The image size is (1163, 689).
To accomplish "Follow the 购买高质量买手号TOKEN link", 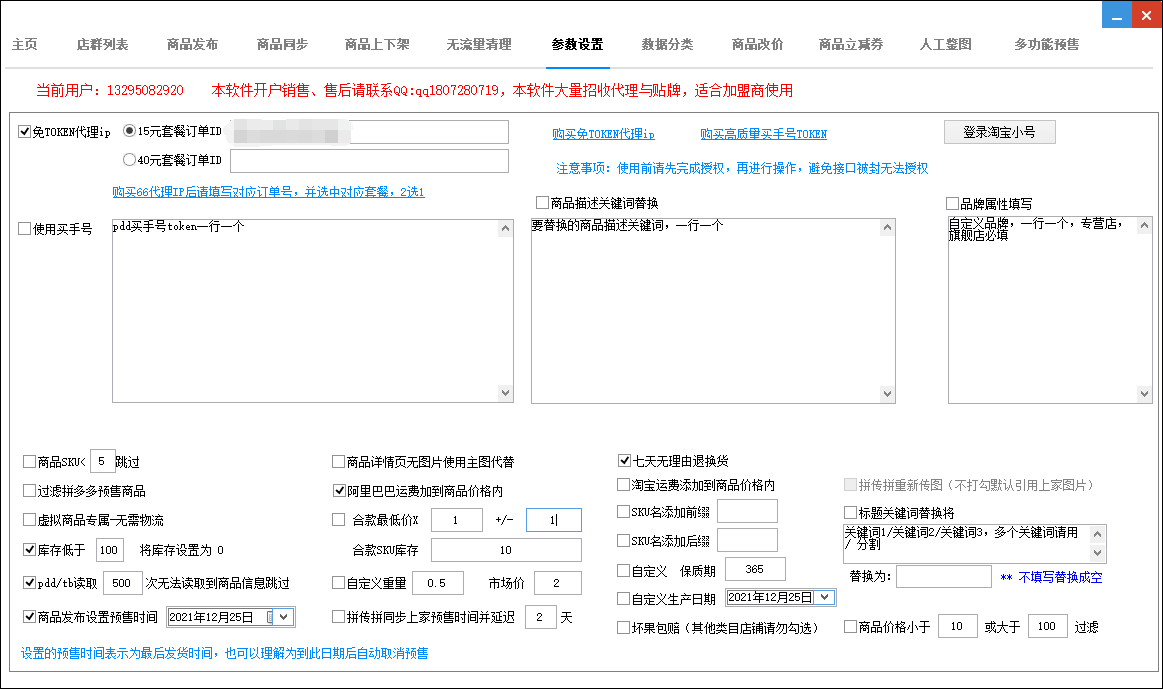I will (763, 134).
